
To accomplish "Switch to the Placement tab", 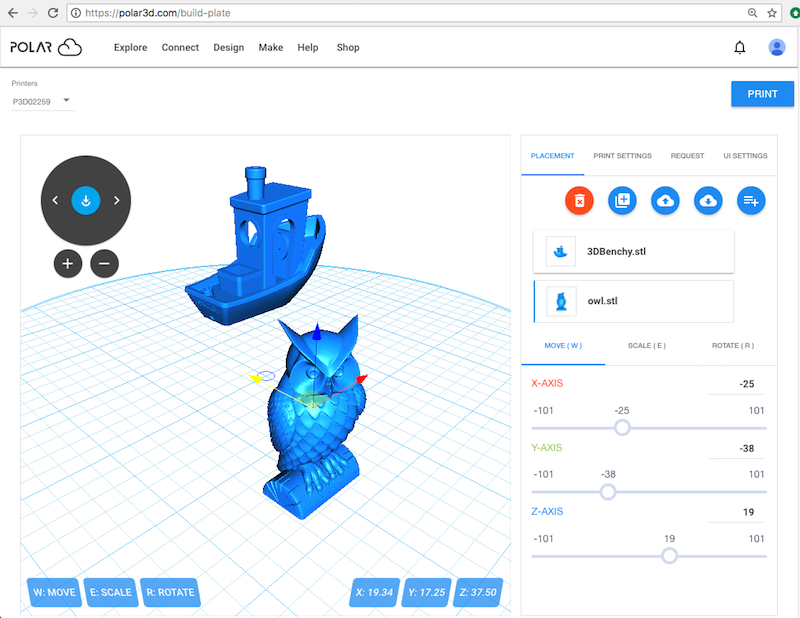I will [553, 156].
